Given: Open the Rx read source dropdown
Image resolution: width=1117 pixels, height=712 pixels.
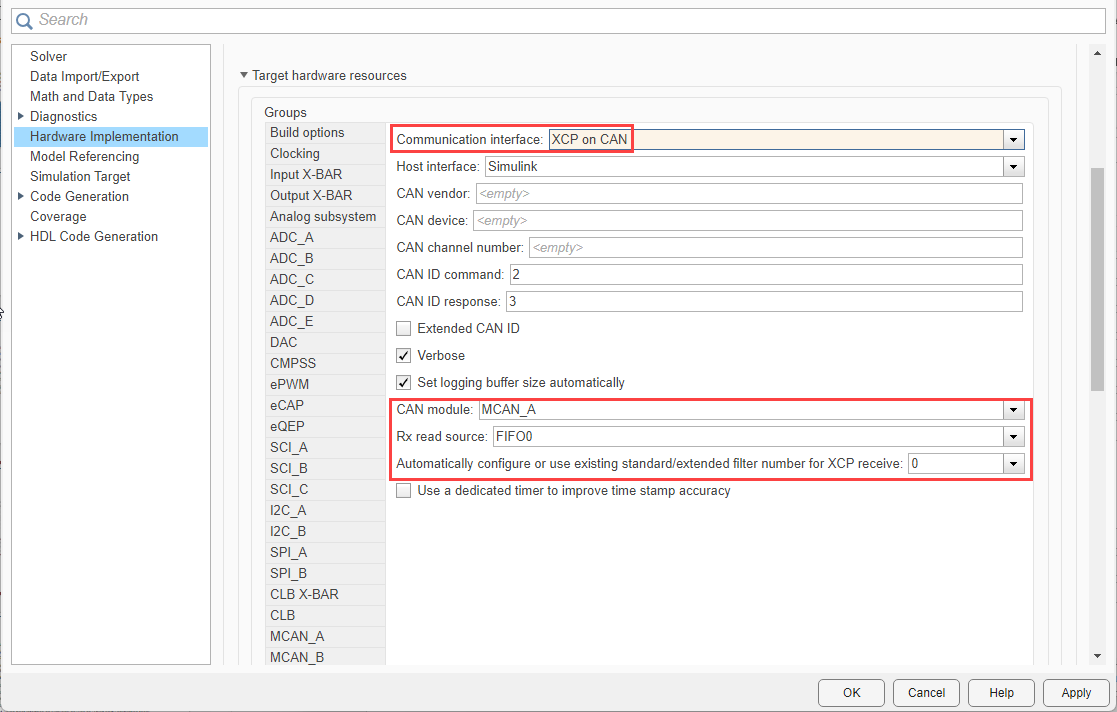Looking at the screenshot, I should (1013, 437).
